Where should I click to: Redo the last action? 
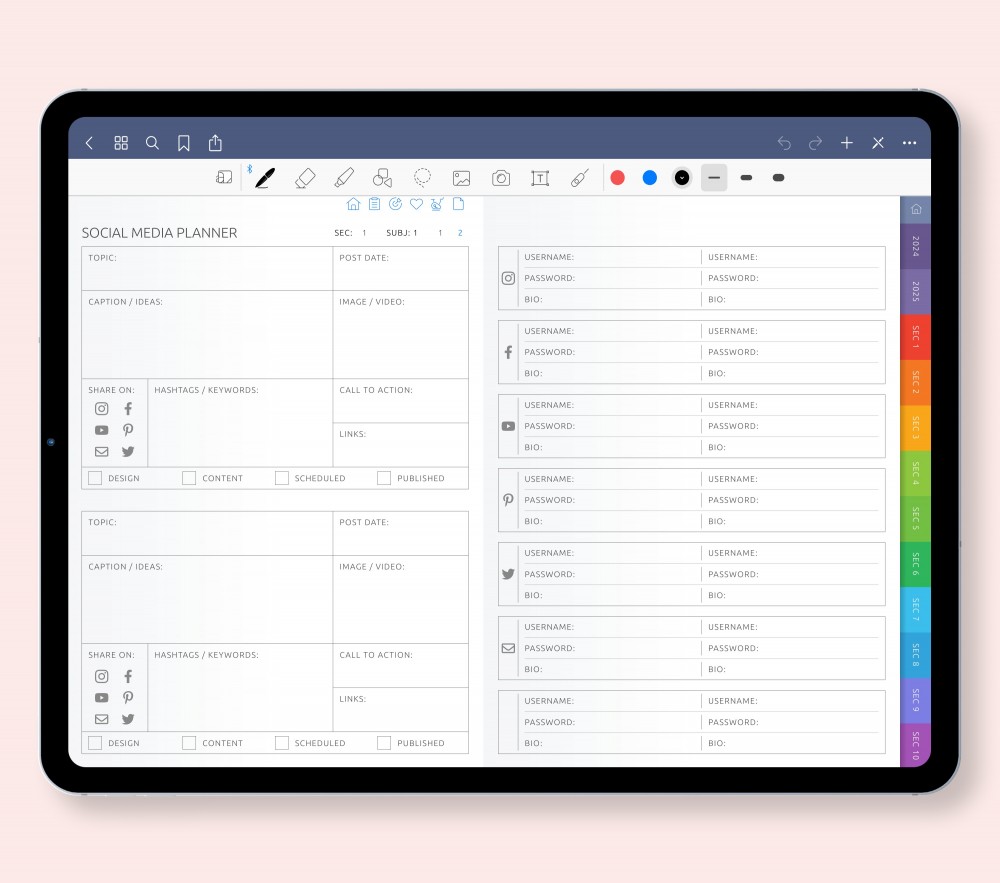tap(815, 143)
